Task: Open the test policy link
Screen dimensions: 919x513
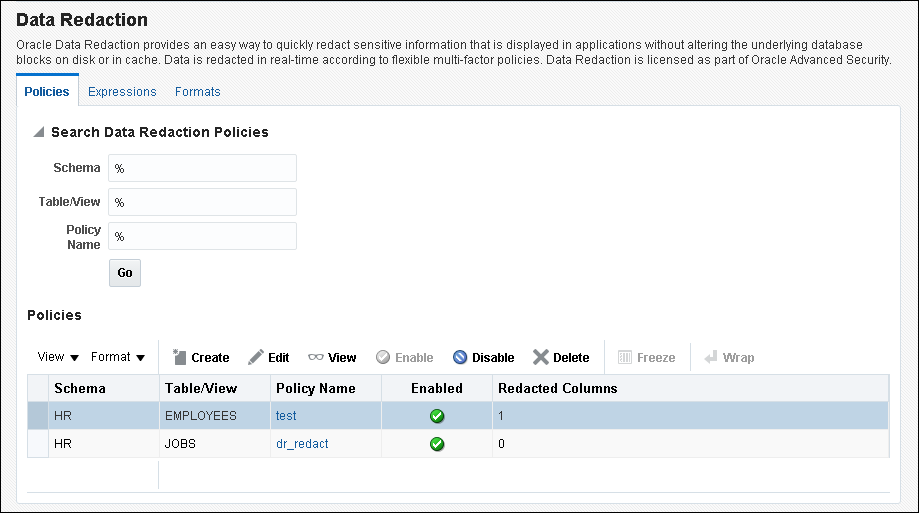Action: tap(286, 416)
